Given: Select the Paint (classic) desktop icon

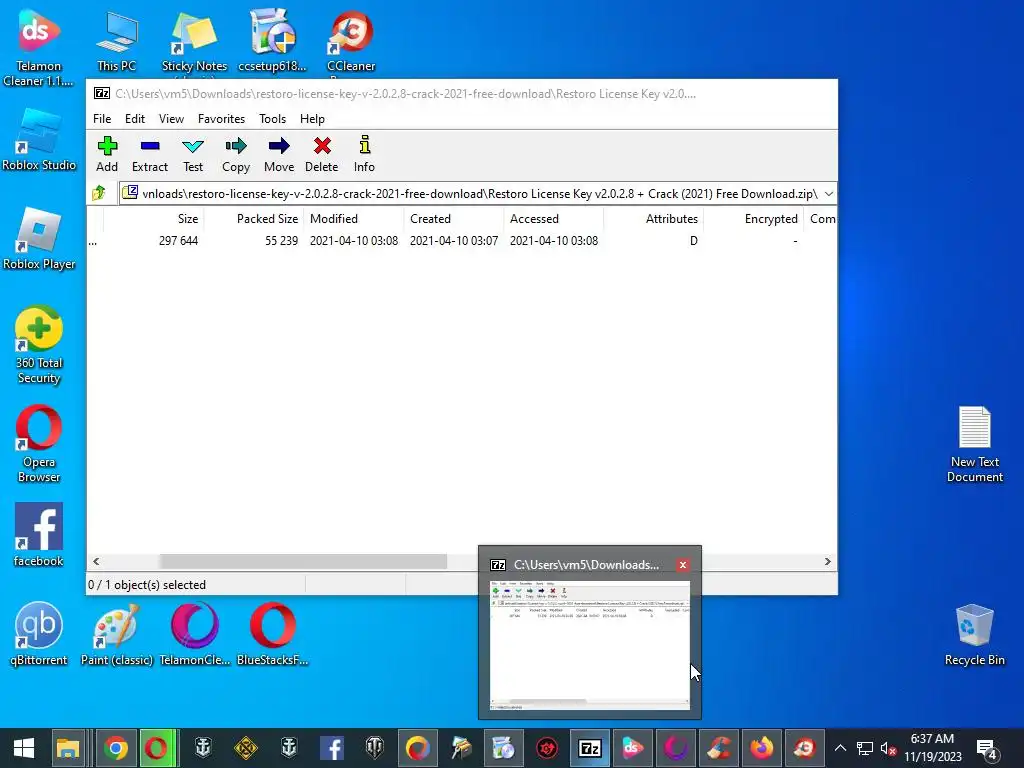Looking at the screenshot, I should coord(116,635).
